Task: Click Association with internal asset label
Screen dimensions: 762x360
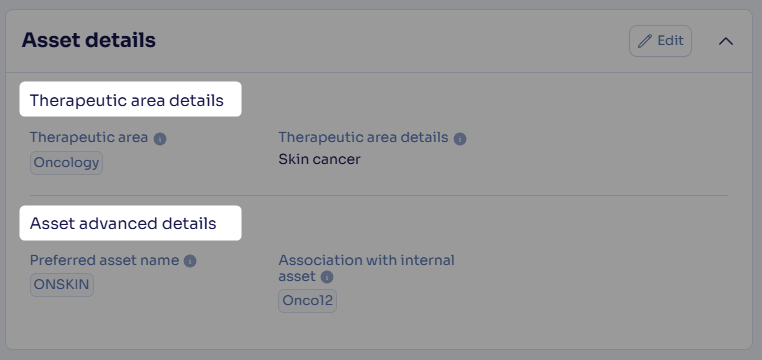Action: pyautogui.click(x=366, y=268)
